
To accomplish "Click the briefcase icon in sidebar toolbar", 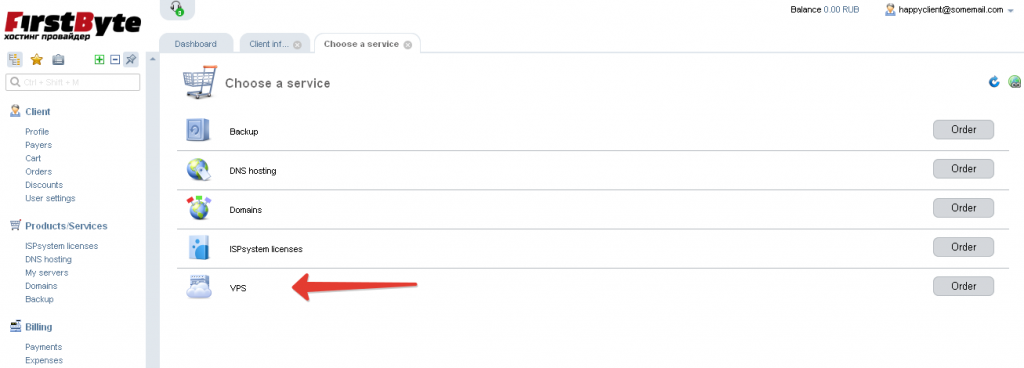I will tap(58, 60).
